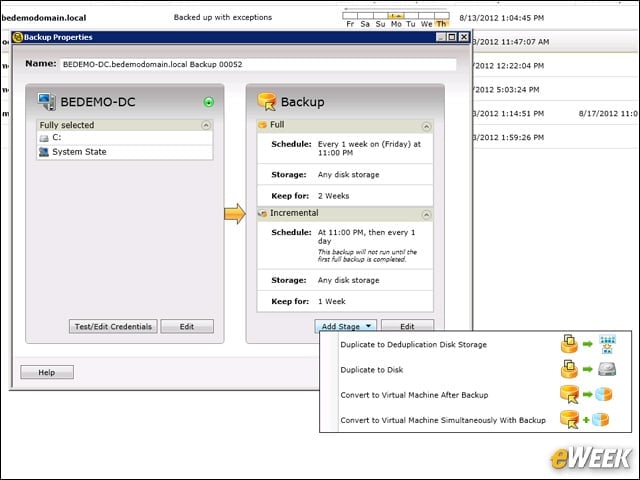Click the Full backup stage icon
The width and height of the screenshot is (640, 480).
point(262,124)
